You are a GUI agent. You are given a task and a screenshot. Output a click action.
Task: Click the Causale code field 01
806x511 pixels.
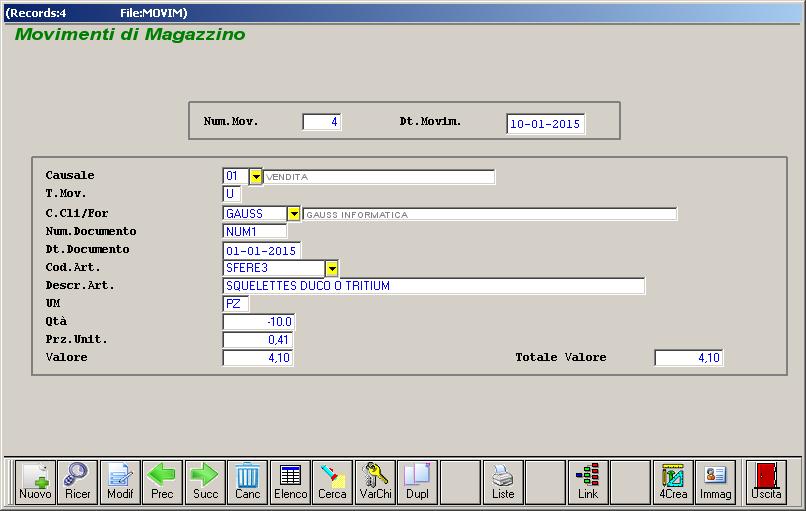(x=235, y=176)
